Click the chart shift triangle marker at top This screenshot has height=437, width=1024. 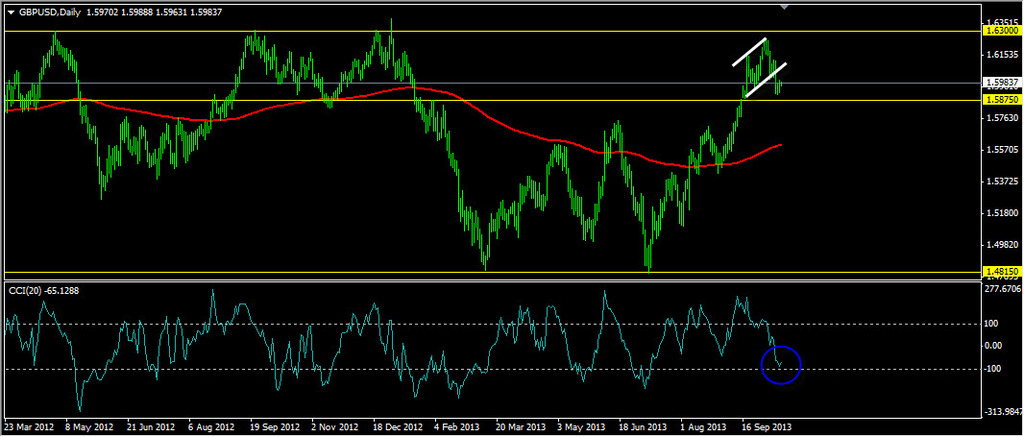[x=784, y=7]
